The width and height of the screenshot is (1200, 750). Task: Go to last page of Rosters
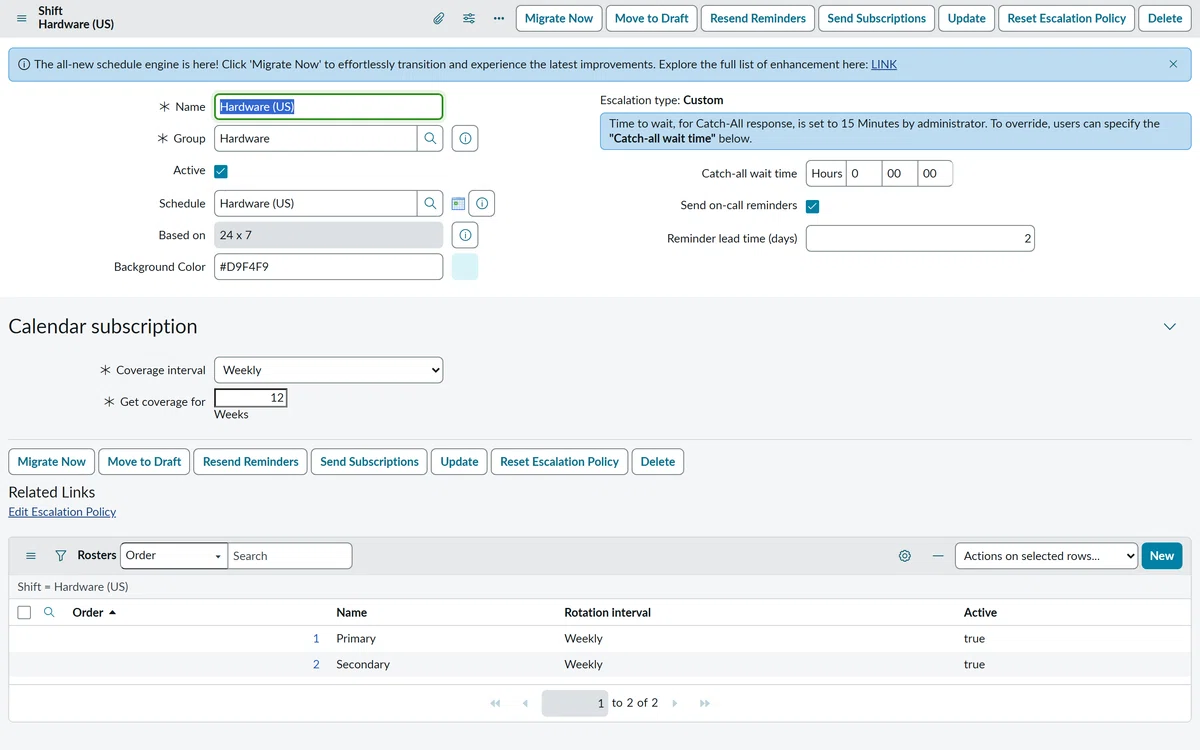705,703
